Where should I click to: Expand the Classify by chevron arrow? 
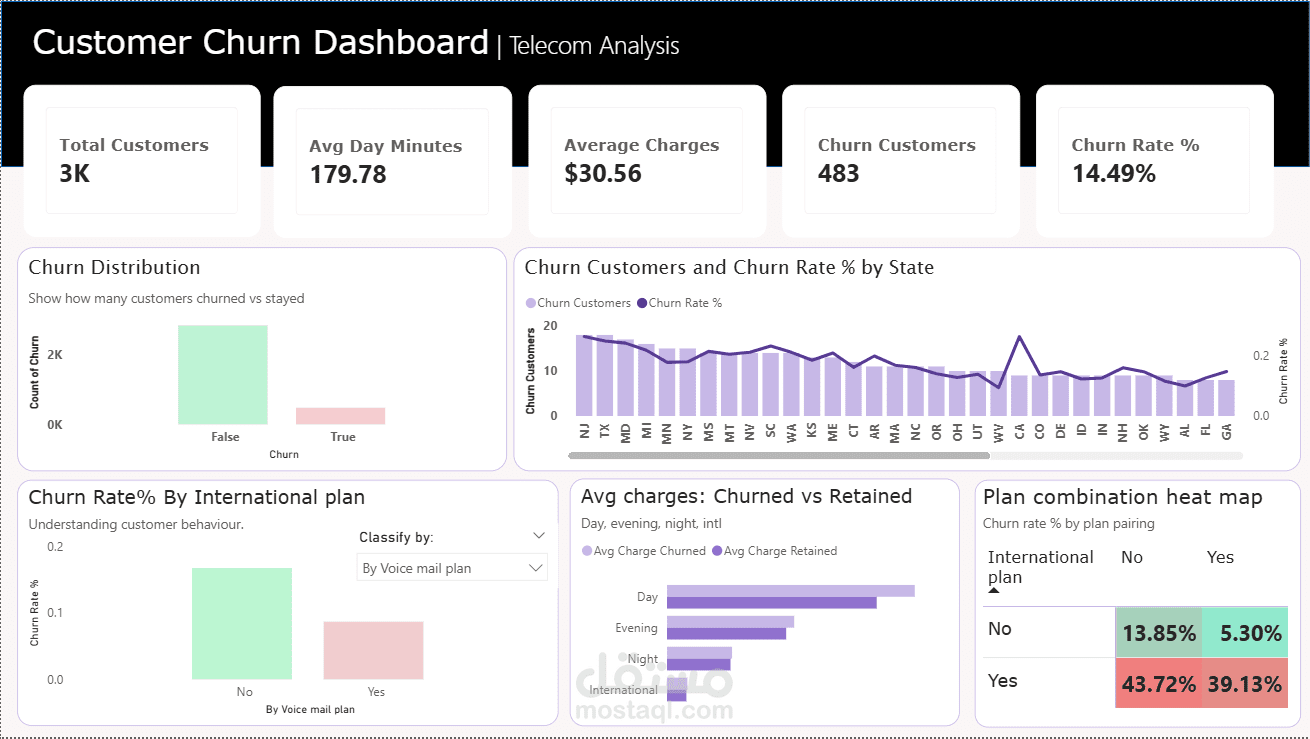pyautogui.click(x=539, y=536)
